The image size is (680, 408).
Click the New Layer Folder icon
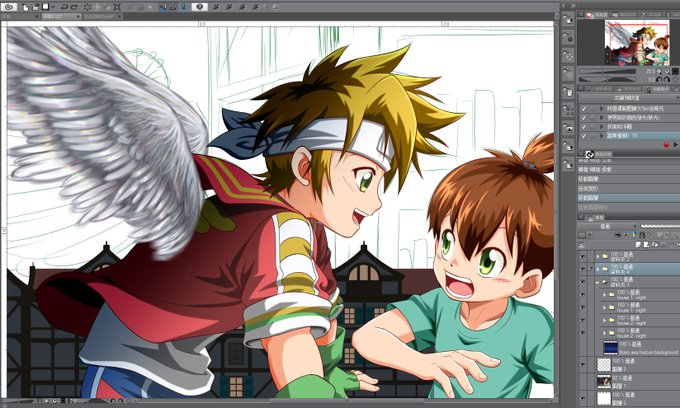click(x=654, y=245)
